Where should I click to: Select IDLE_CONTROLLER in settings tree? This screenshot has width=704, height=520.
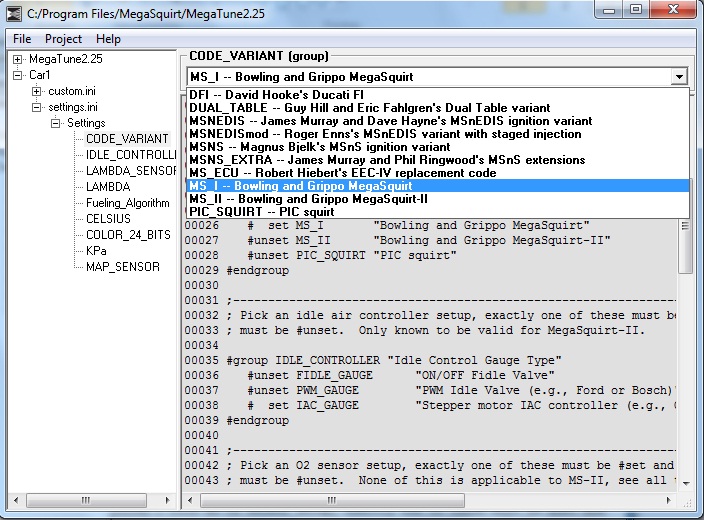click(131, 155)
